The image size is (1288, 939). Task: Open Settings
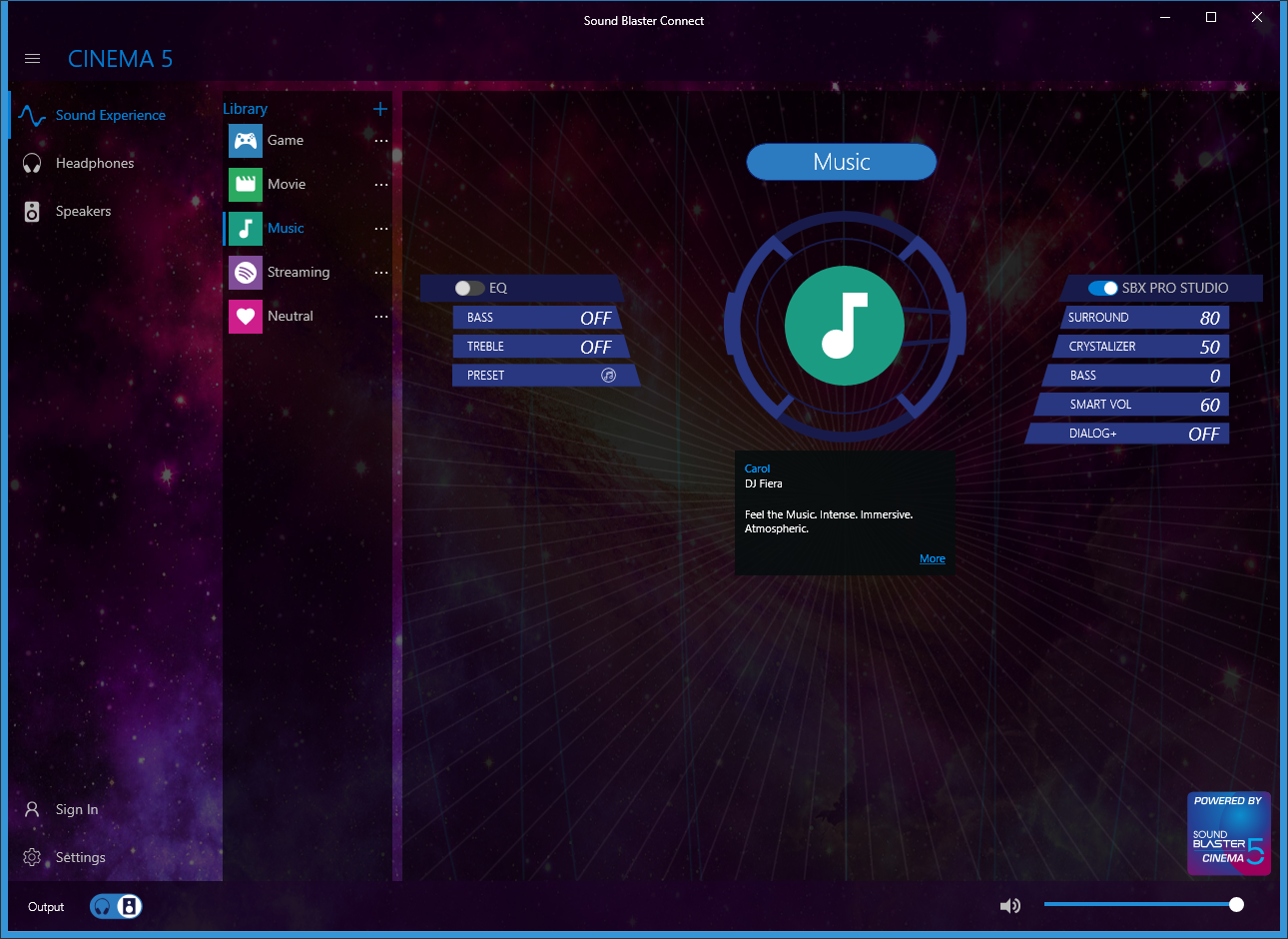coord(80,858)
